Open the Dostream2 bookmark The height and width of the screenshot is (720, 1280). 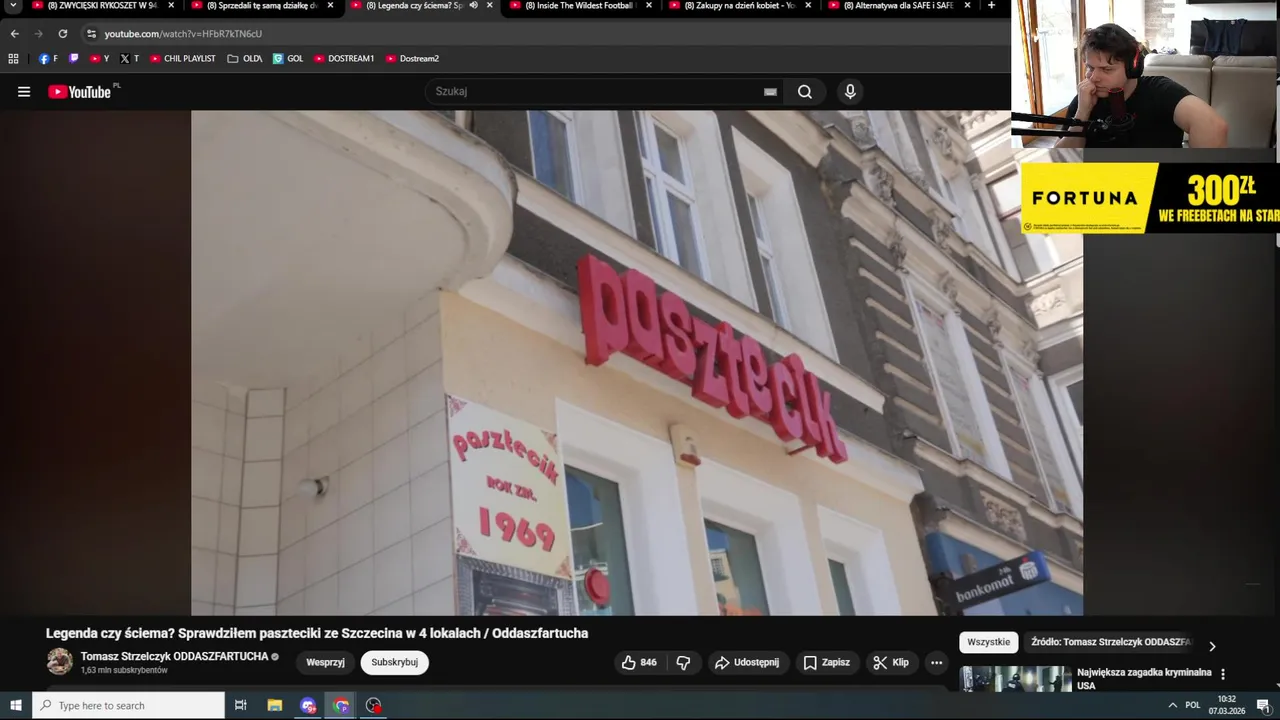click(x=412, y=59)
